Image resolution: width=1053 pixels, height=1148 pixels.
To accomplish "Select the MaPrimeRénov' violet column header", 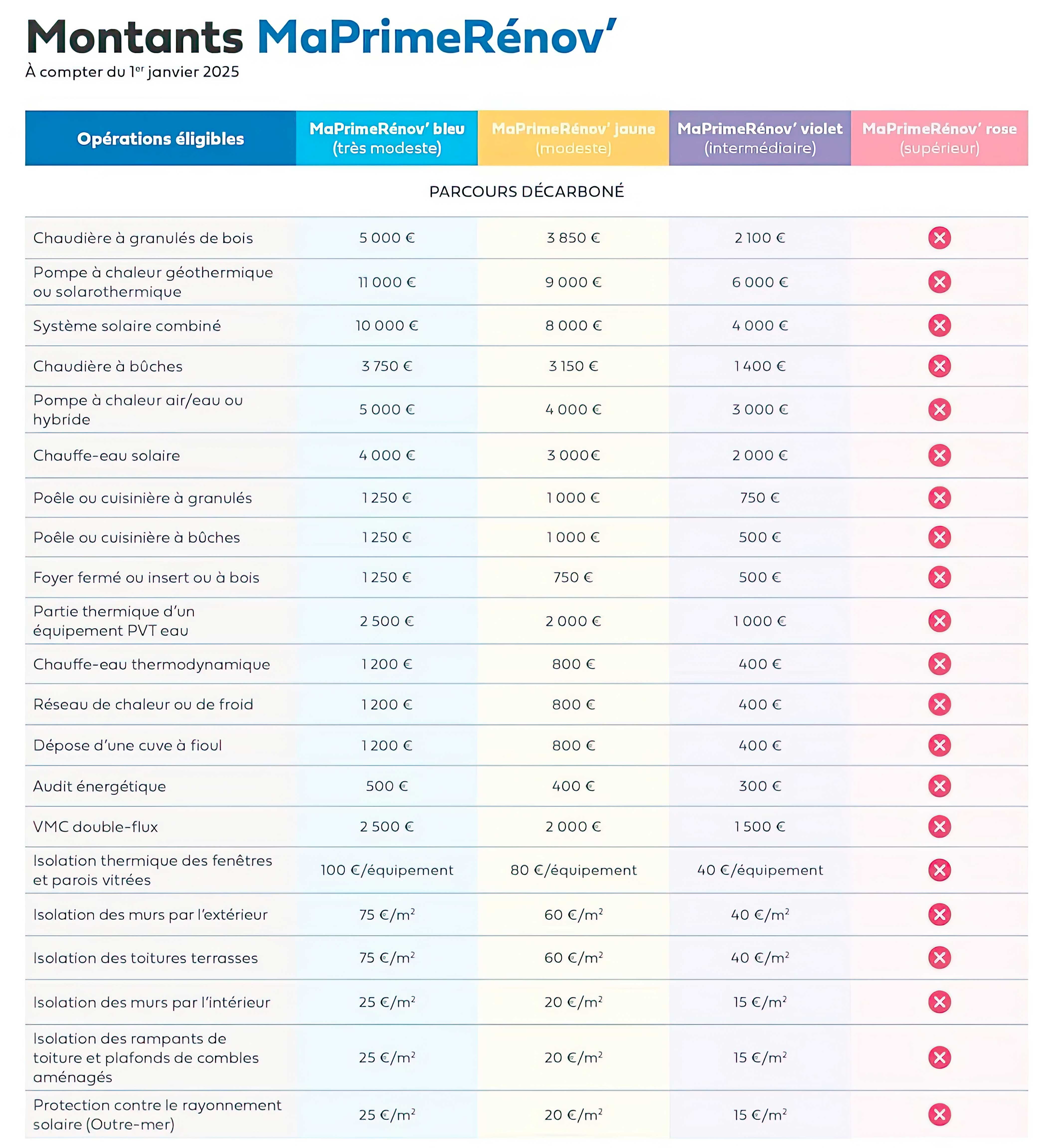I will pos(760,138).
